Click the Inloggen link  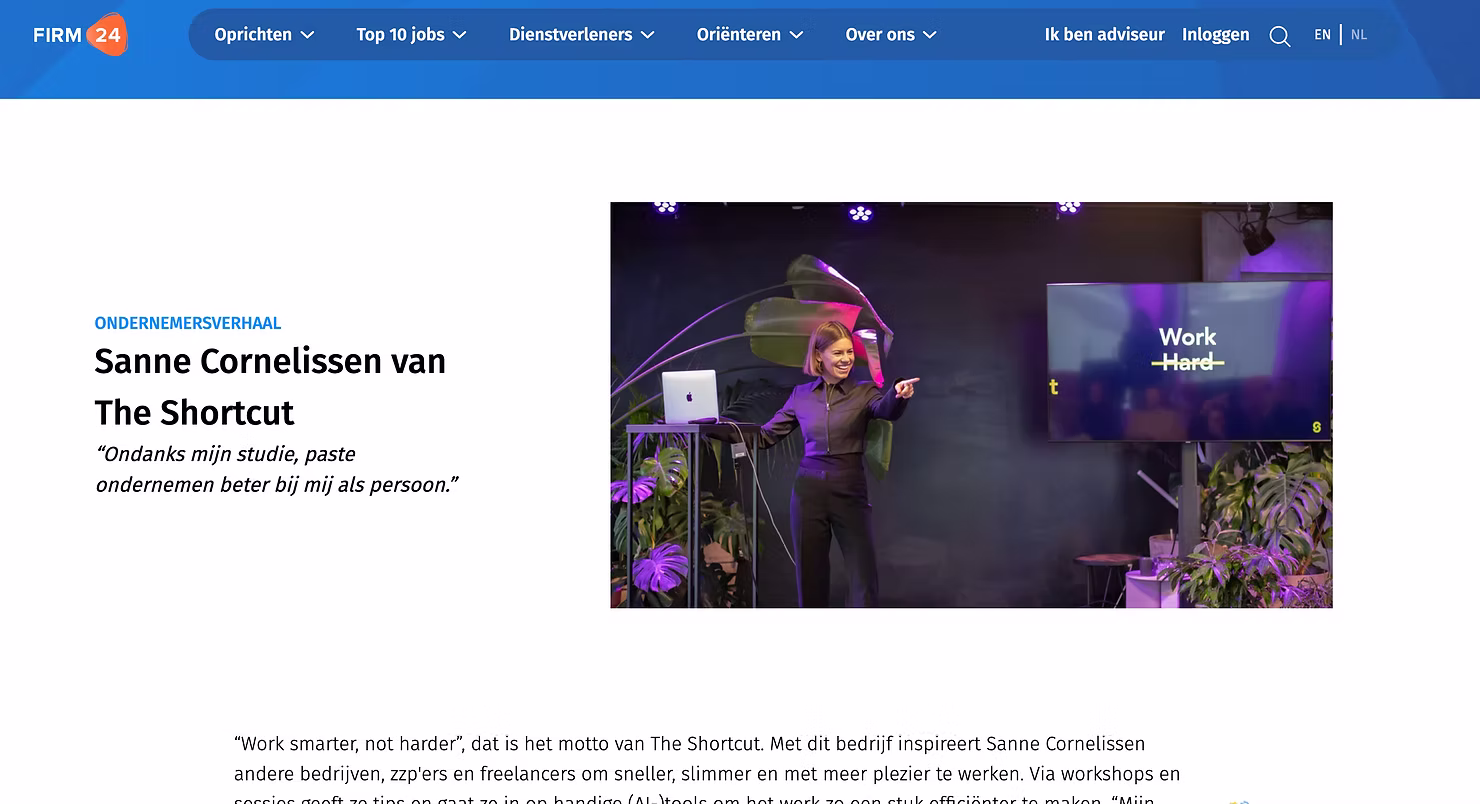[1216, 35]
